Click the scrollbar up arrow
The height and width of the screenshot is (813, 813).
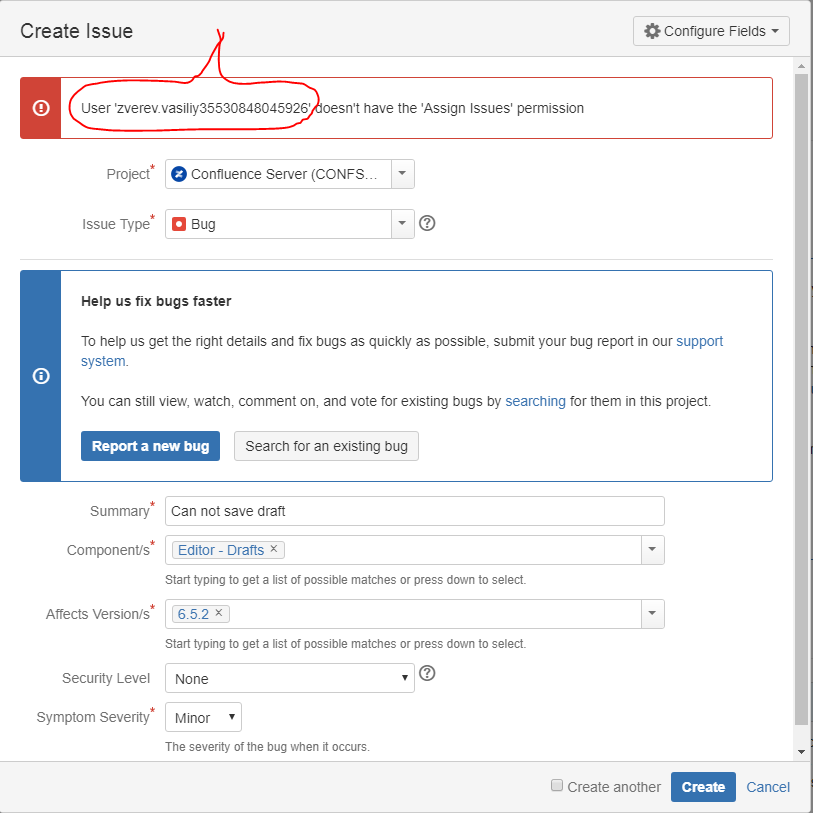point(802,66)
